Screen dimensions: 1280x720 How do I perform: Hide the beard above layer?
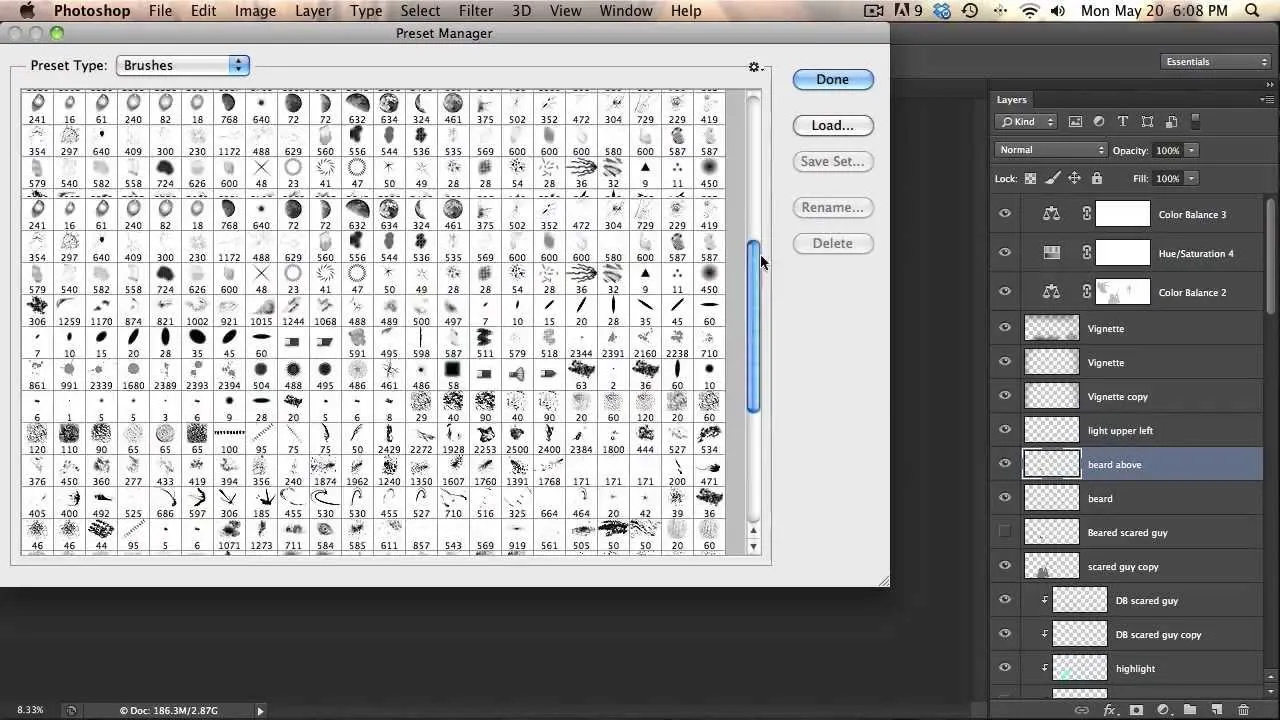click(x=1005, y=464)
